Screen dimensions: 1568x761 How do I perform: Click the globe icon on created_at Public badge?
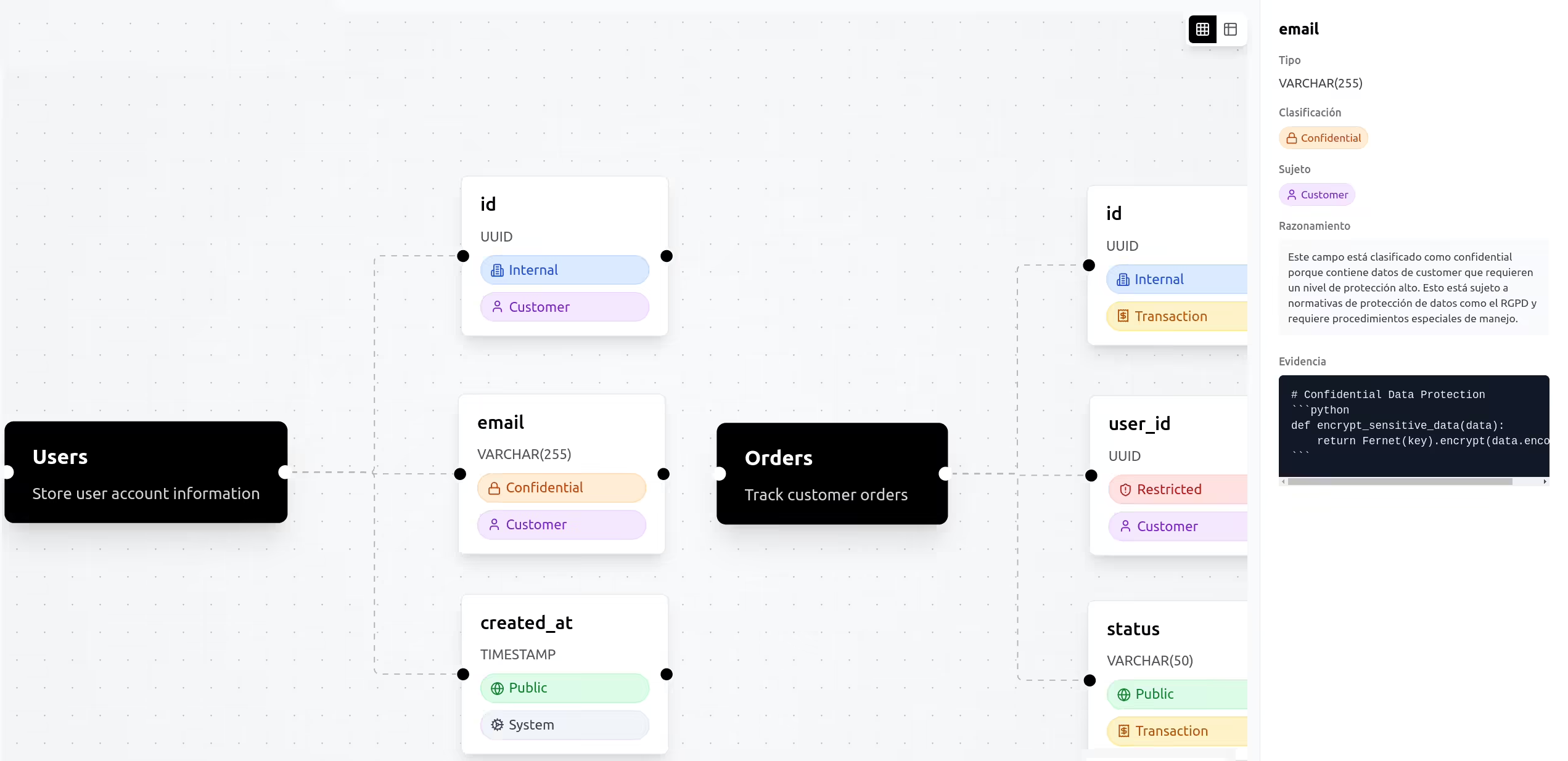coord(497,688)
